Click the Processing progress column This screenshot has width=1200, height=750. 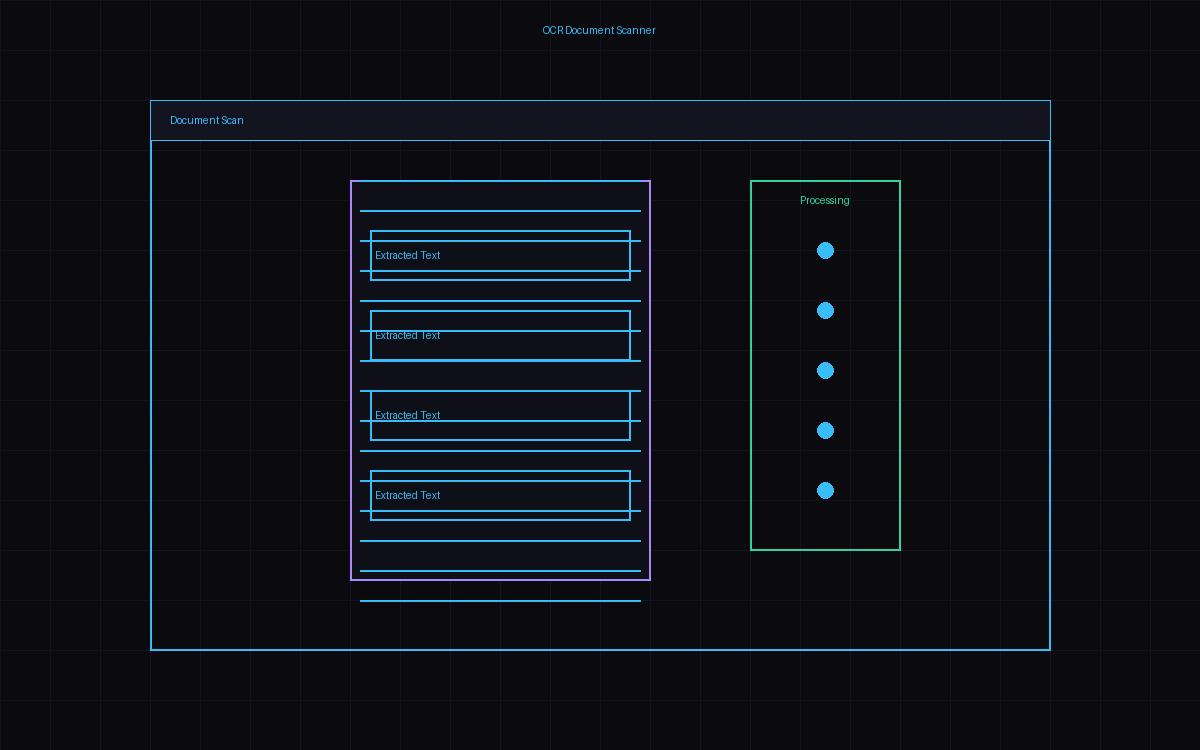825,365
